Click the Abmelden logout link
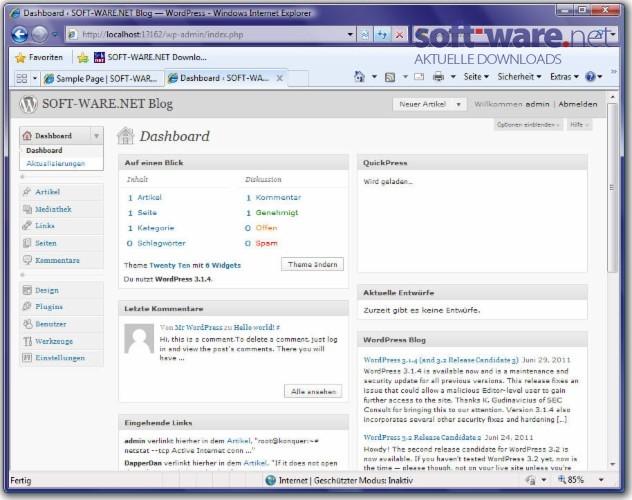632x500 pixels. 578,104
